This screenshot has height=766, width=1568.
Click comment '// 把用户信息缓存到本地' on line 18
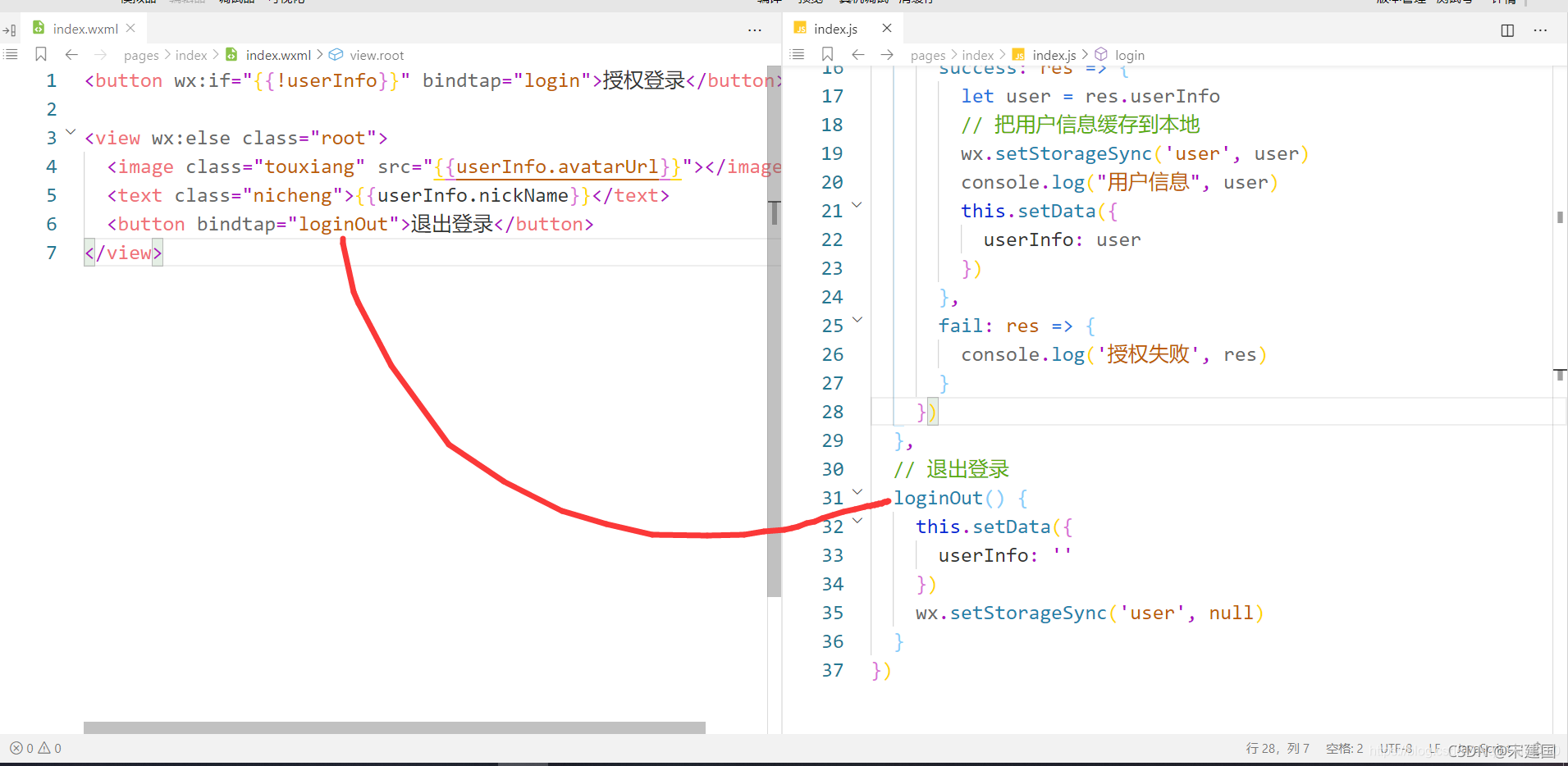[x=1081, y=125]
